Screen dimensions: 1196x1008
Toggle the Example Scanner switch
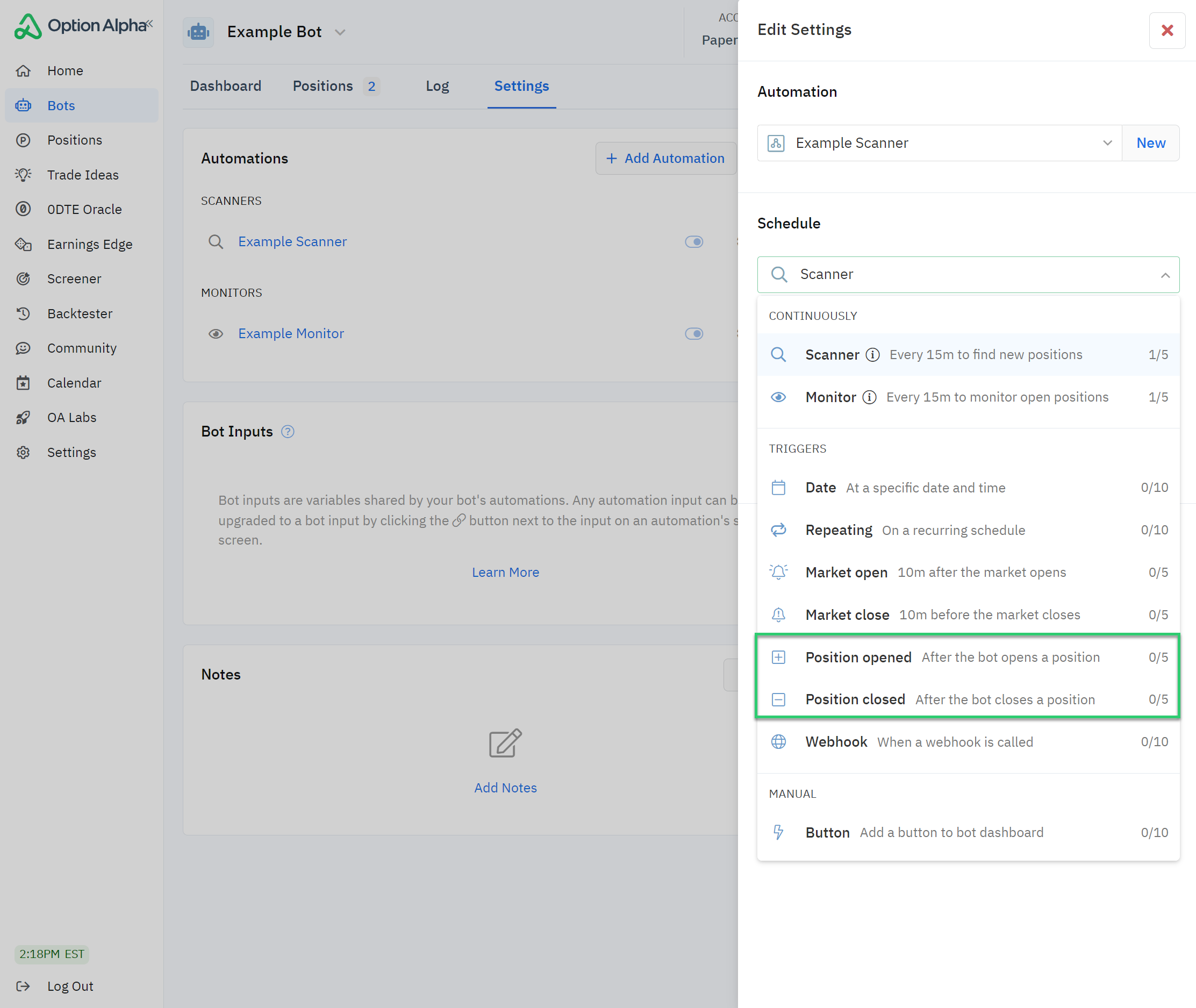[x=694, y=242]
